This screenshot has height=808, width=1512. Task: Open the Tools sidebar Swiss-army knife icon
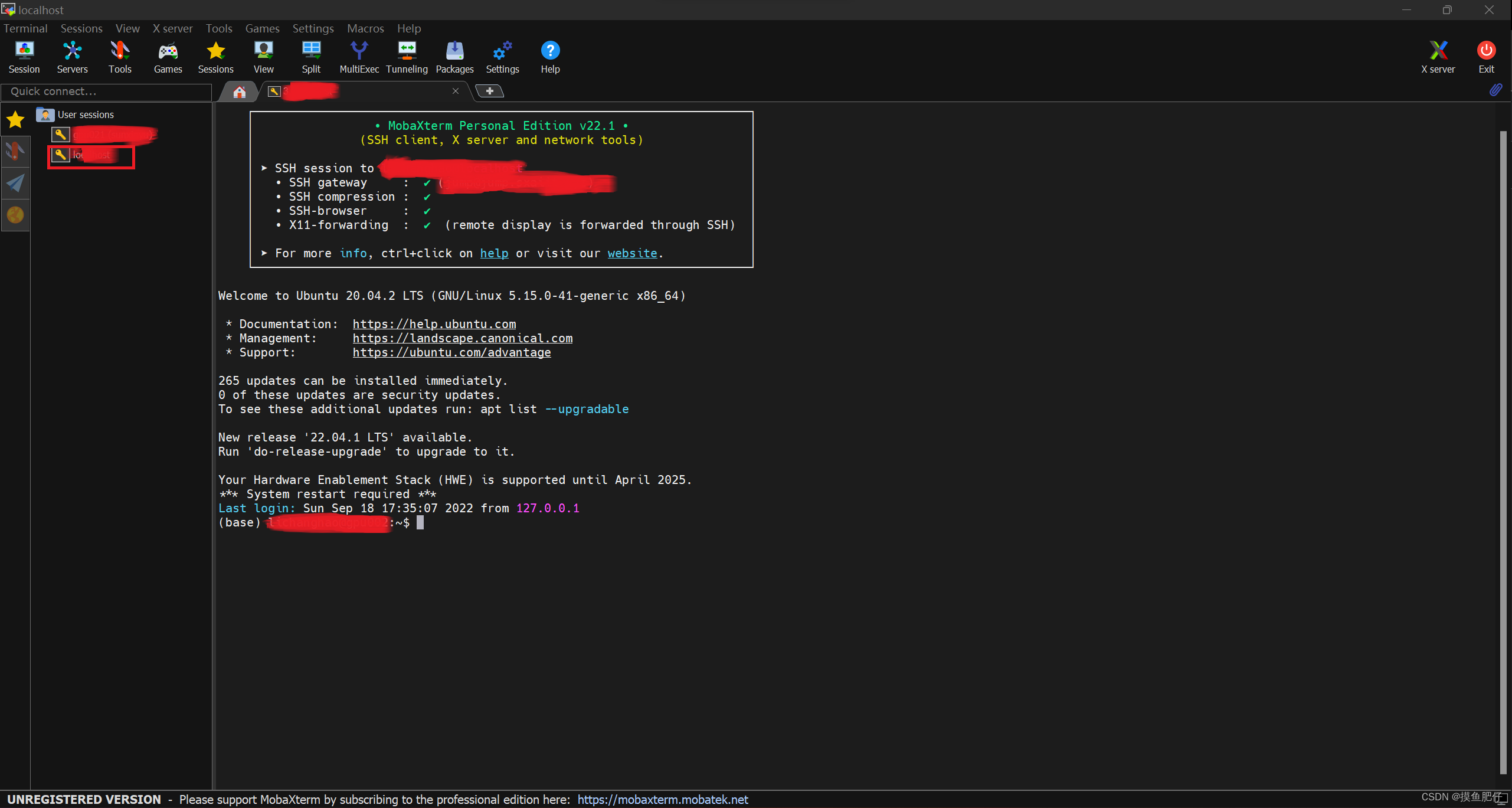coord(15,151)
